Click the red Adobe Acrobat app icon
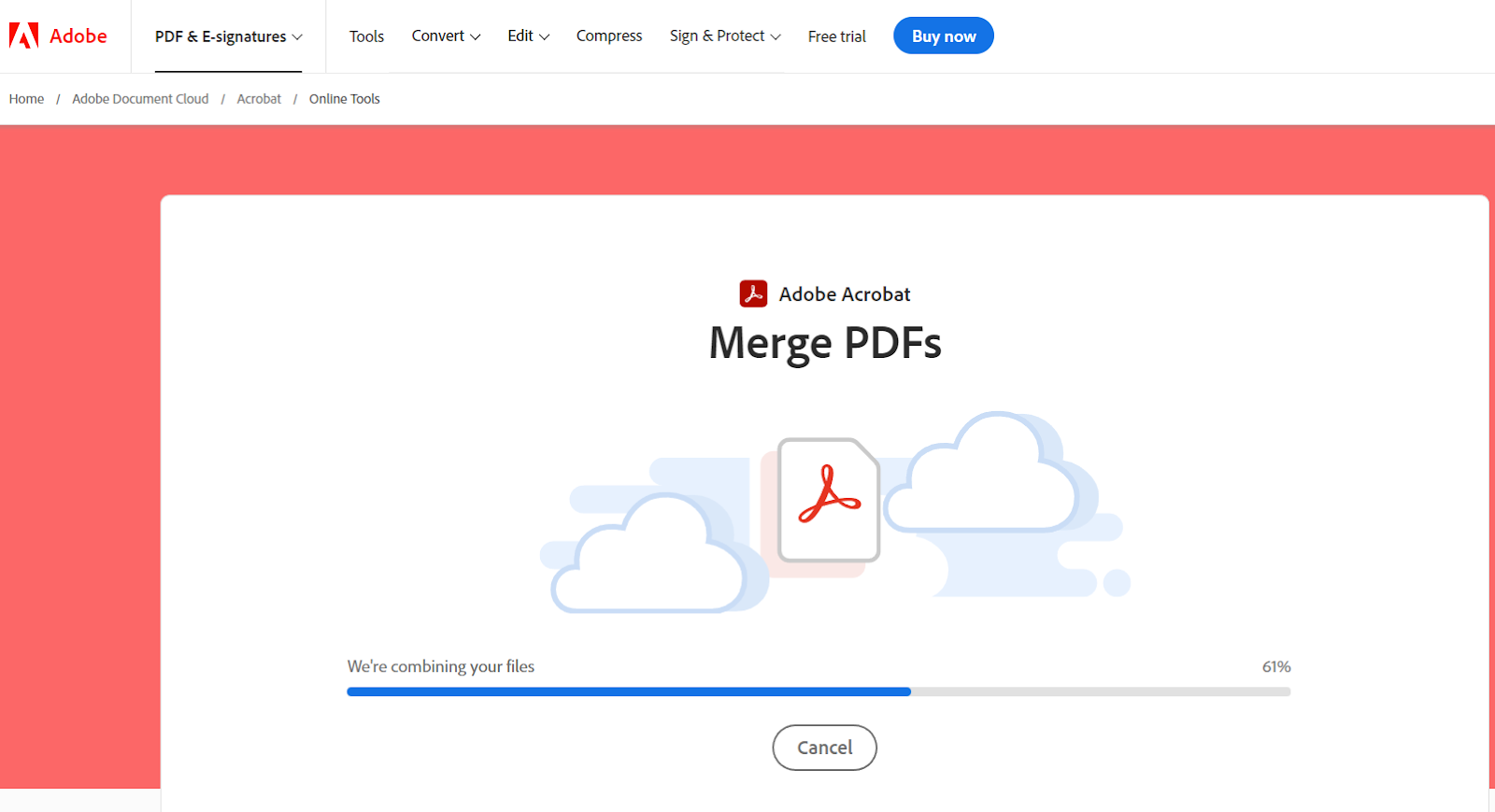Screen dimensions: 1495x812 click(753, 293)
